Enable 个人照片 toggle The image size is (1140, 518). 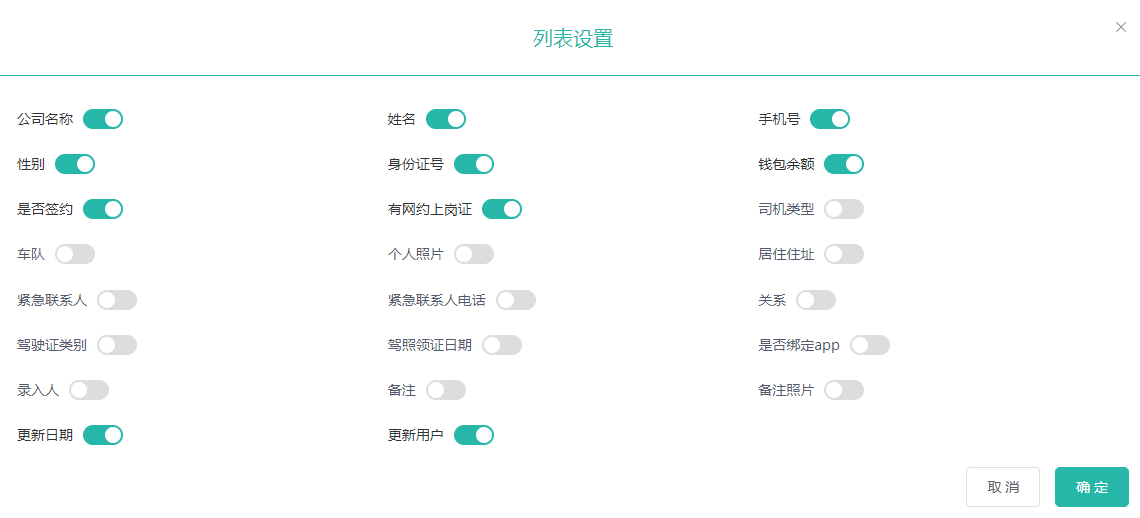coord(474,255)
